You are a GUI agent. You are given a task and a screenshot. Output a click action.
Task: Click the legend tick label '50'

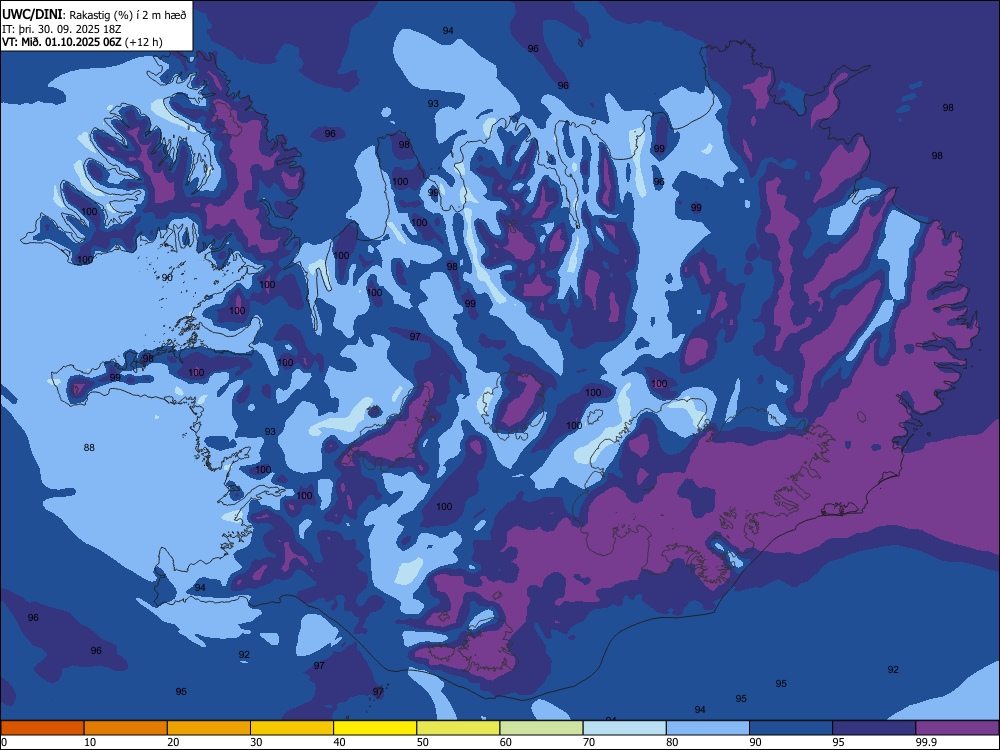pos(423,742)
